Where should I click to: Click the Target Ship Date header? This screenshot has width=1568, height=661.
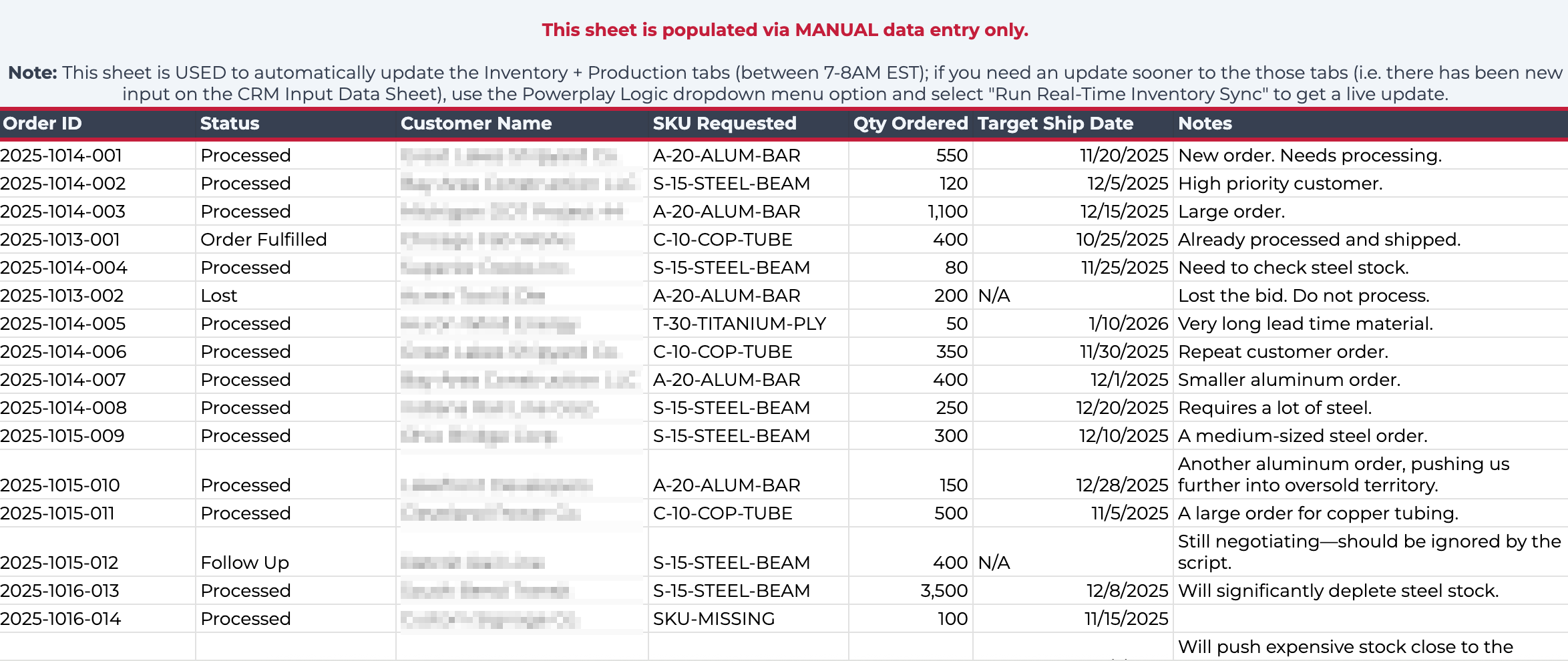(x=1073, y=124)
